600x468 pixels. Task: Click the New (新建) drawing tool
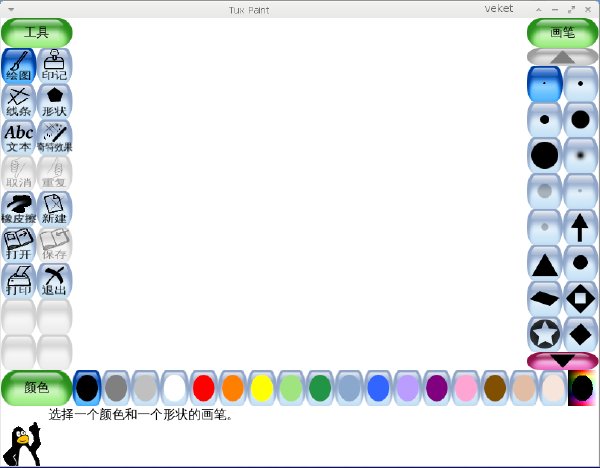click(54, 209)
